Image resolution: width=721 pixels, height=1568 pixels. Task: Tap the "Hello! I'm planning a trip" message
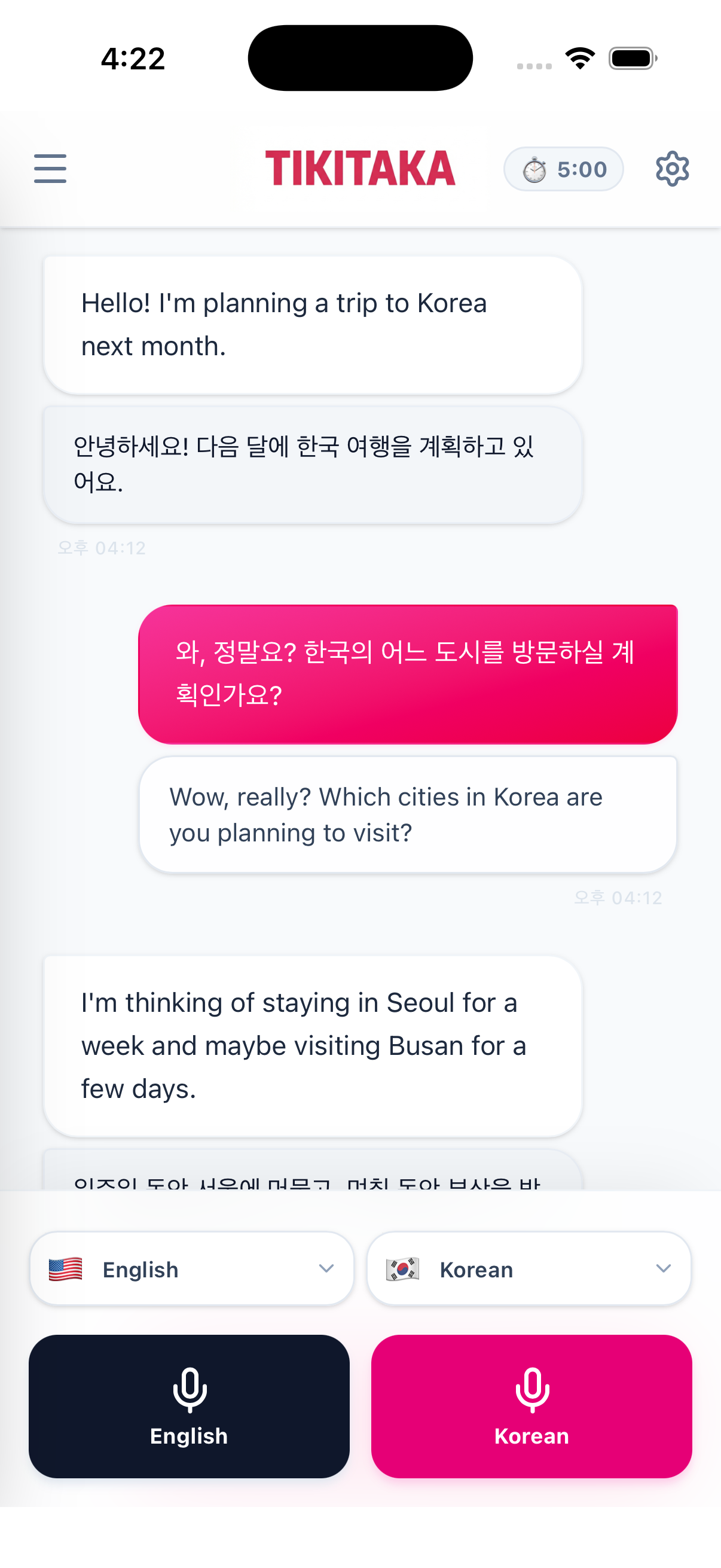tap(313, 325)
